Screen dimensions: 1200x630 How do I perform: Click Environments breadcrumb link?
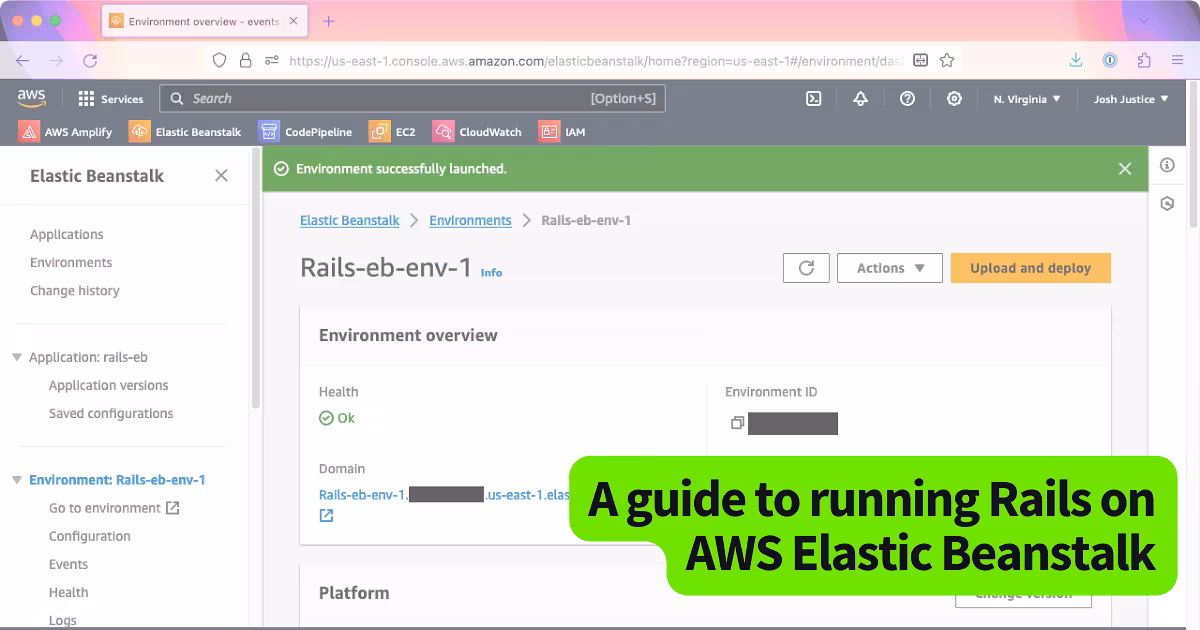pos(470,220)
